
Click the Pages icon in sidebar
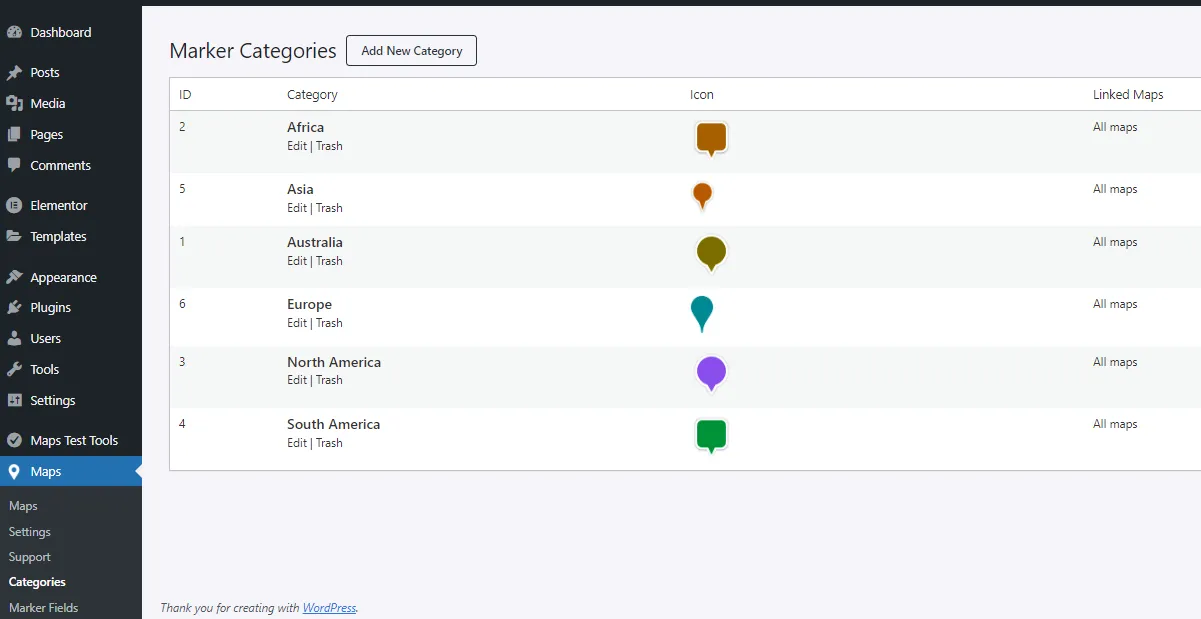[x=14, y=134]
